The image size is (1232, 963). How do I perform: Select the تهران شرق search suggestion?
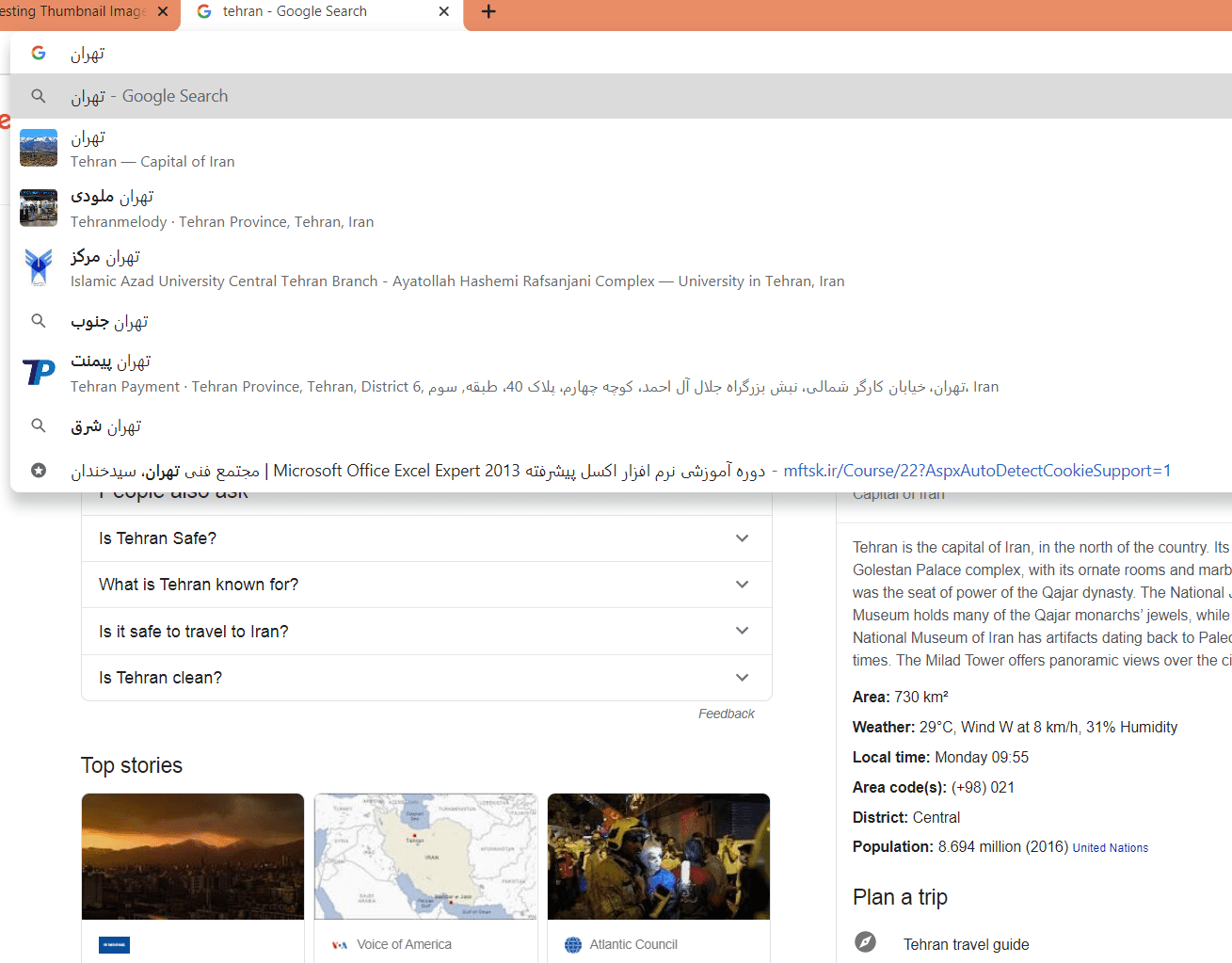(621, 426)
